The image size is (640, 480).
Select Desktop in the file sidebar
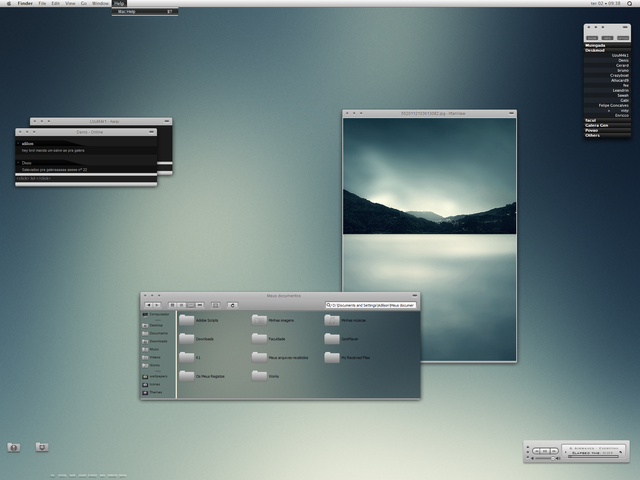point(155,324)
